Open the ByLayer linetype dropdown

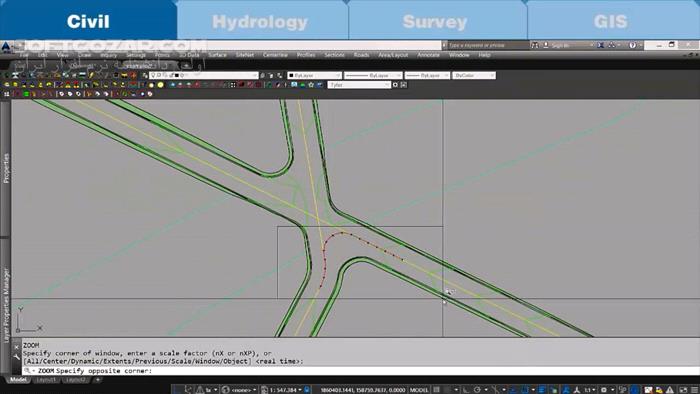[x=373, y=75]
